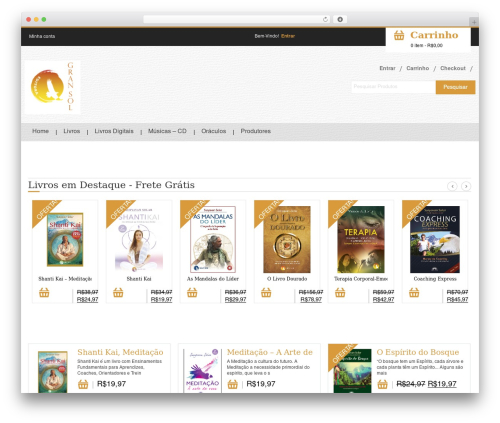This screenshot has height=423, width=500.
Task: Open the Home menu item
Action: pyautogui.click(x=40, y=131)
